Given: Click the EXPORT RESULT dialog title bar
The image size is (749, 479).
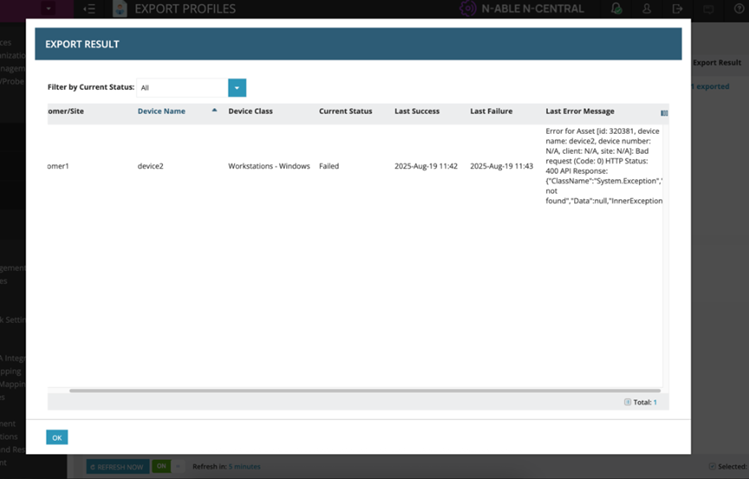Looking at the screenshot, I should pyautogui.click(x=358, y=44).
